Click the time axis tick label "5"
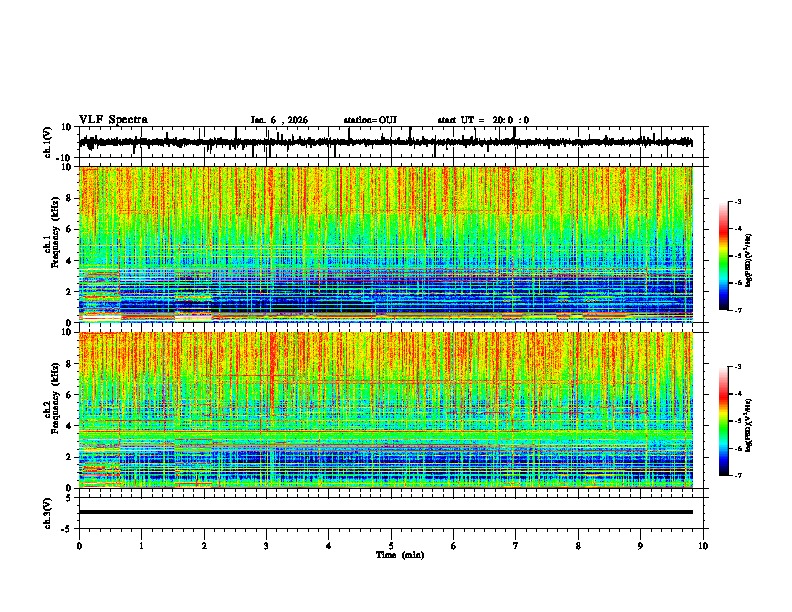This screenshot has width=792, height=612. point(391,546)
